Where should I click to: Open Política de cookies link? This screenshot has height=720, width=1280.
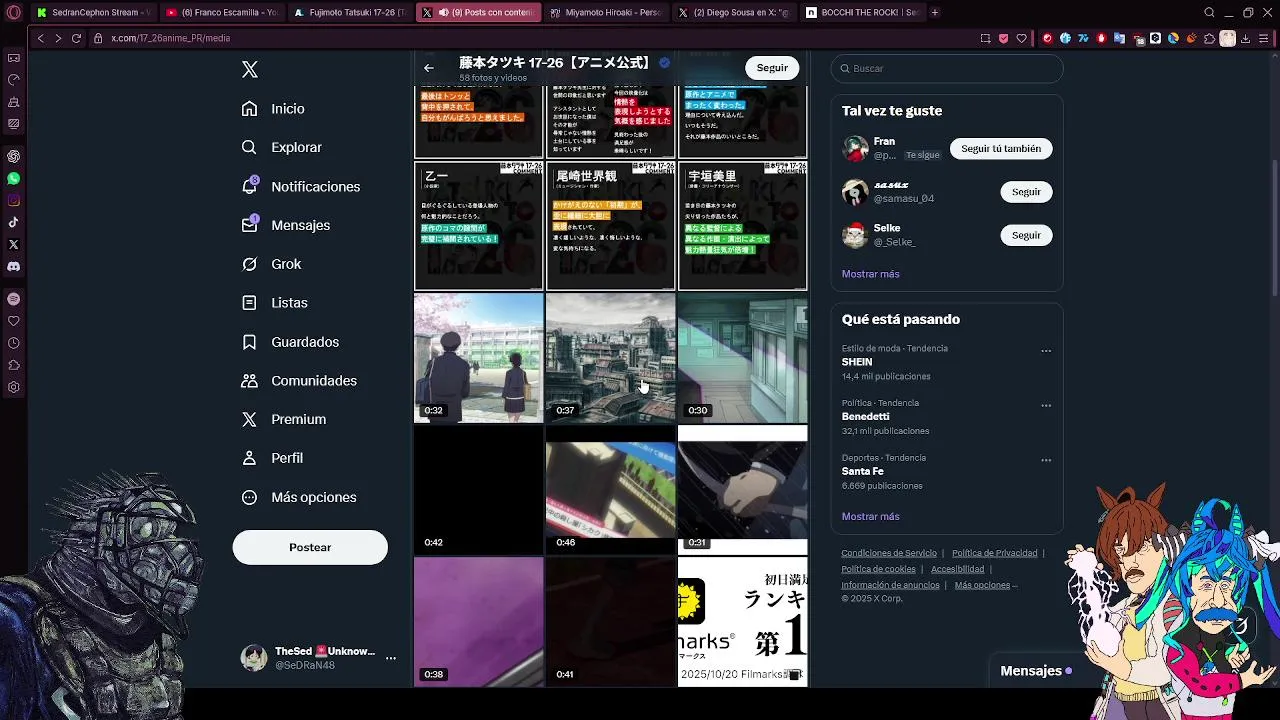pyautogui.click(x=878, y=569)
